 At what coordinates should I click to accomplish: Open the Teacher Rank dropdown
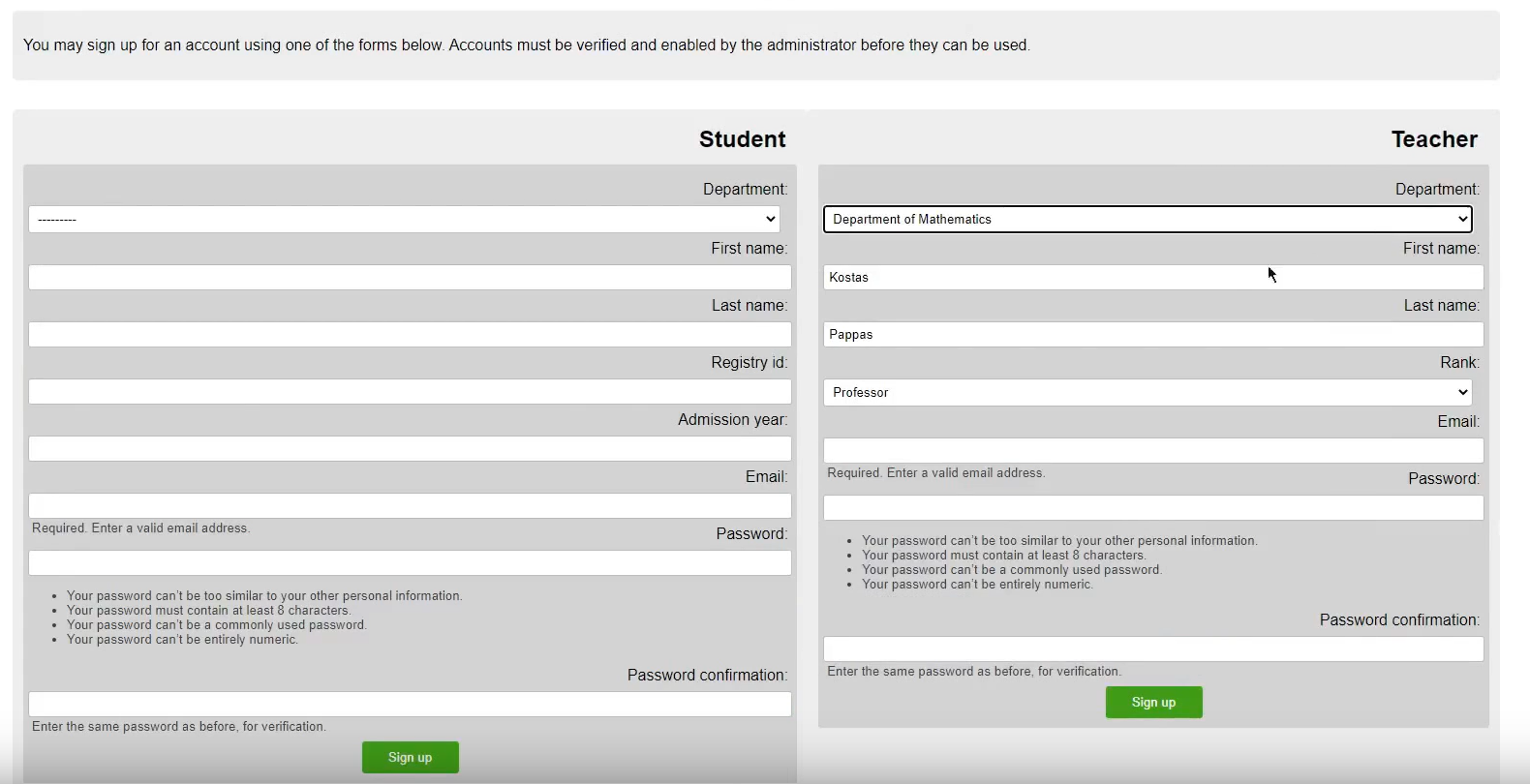pos(1147,392)
